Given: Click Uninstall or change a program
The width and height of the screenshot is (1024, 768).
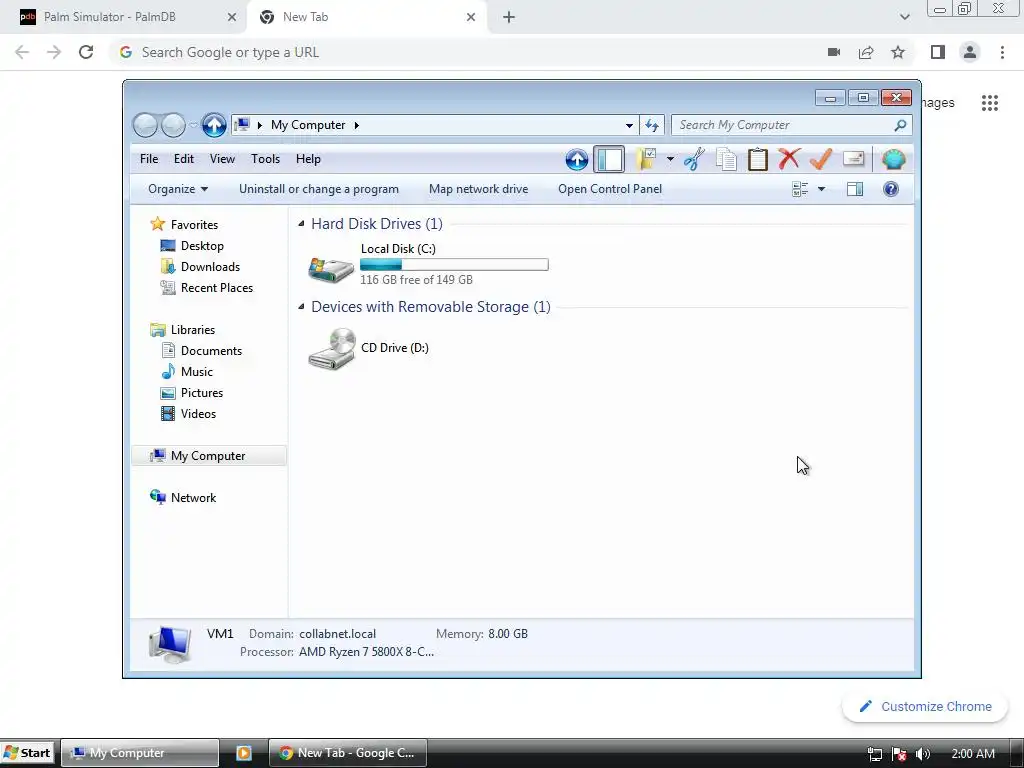Looking at the screenshot, I should pyautogui.click(x=319, y=189).
